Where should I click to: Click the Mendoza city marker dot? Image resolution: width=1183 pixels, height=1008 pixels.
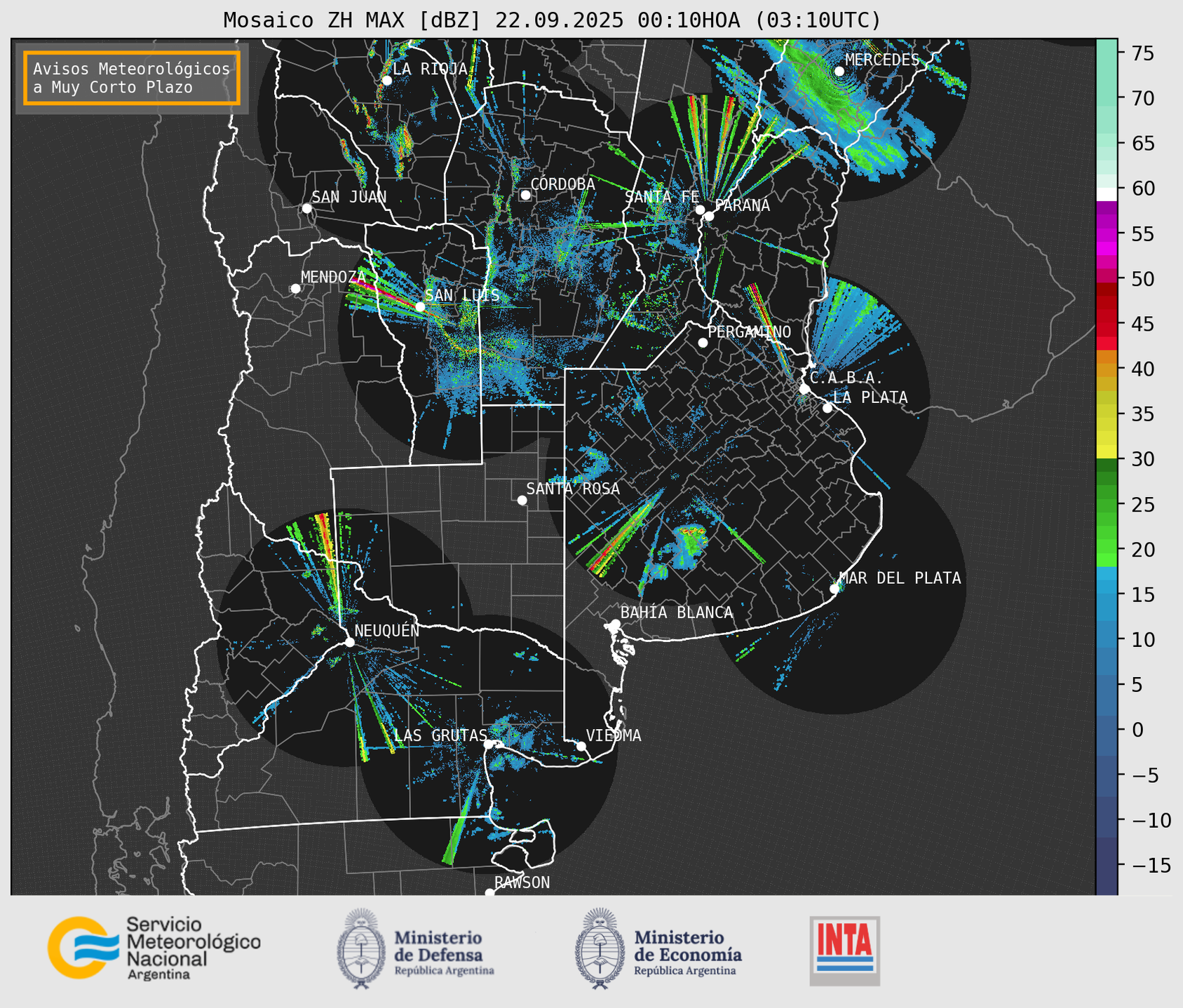click(295, 289)
